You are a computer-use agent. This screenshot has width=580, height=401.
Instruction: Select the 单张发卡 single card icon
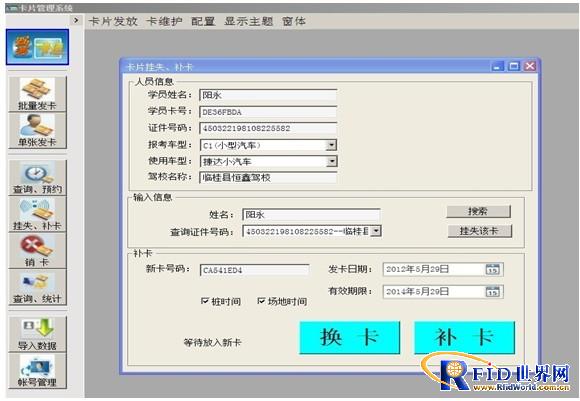[x=37, y=131]
